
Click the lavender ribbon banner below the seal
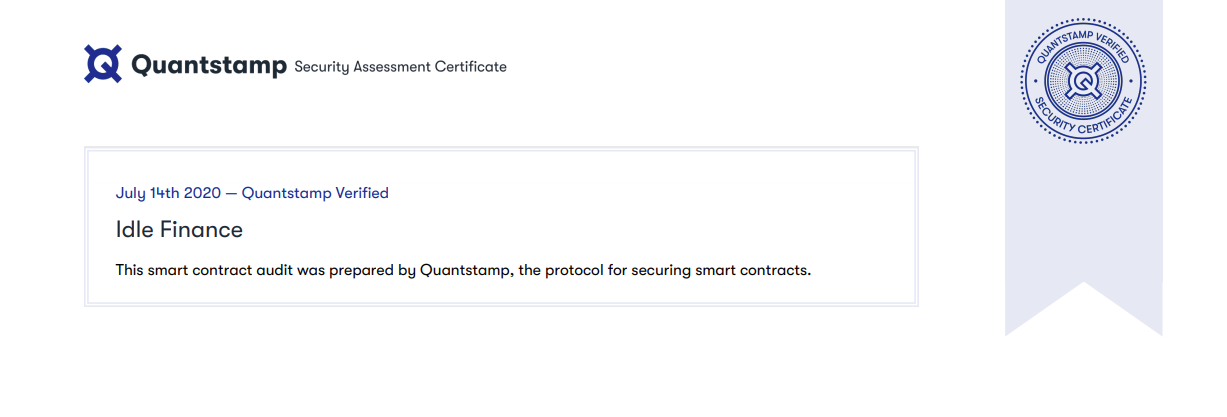(1083, 230)
